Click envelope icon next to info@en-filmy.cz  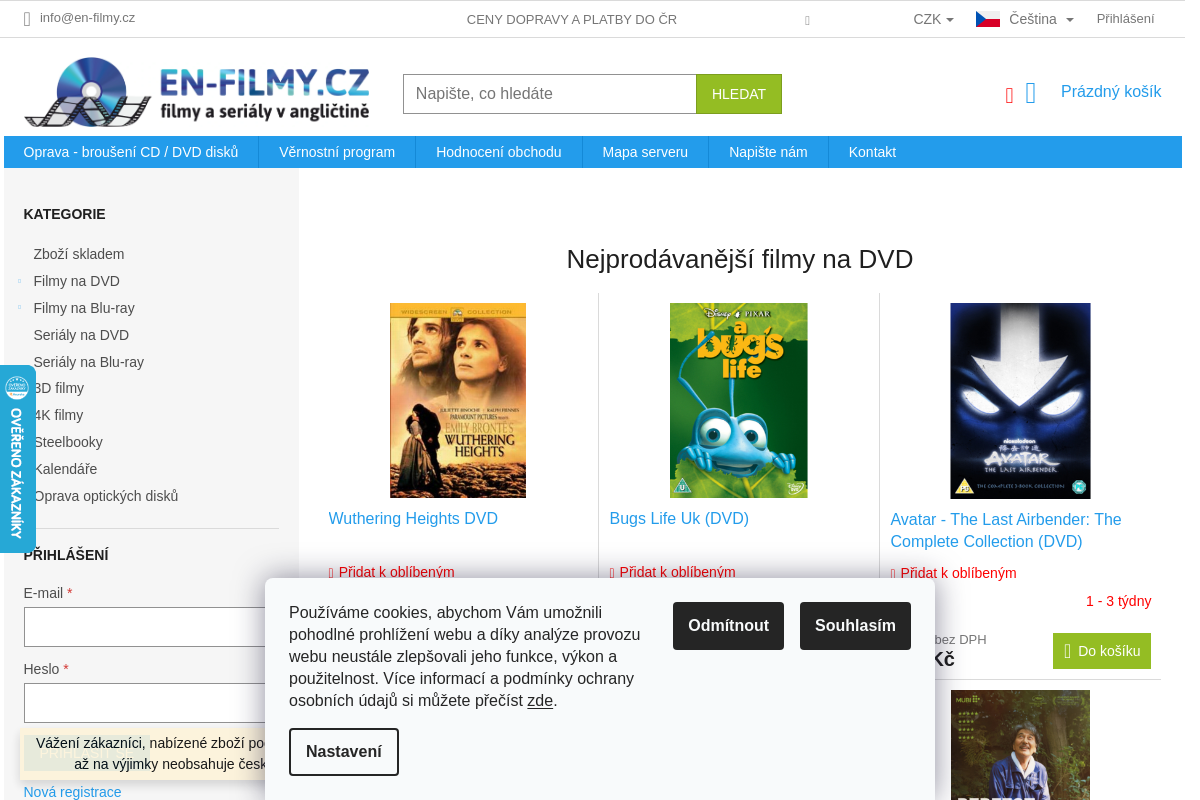coord(27,19)
